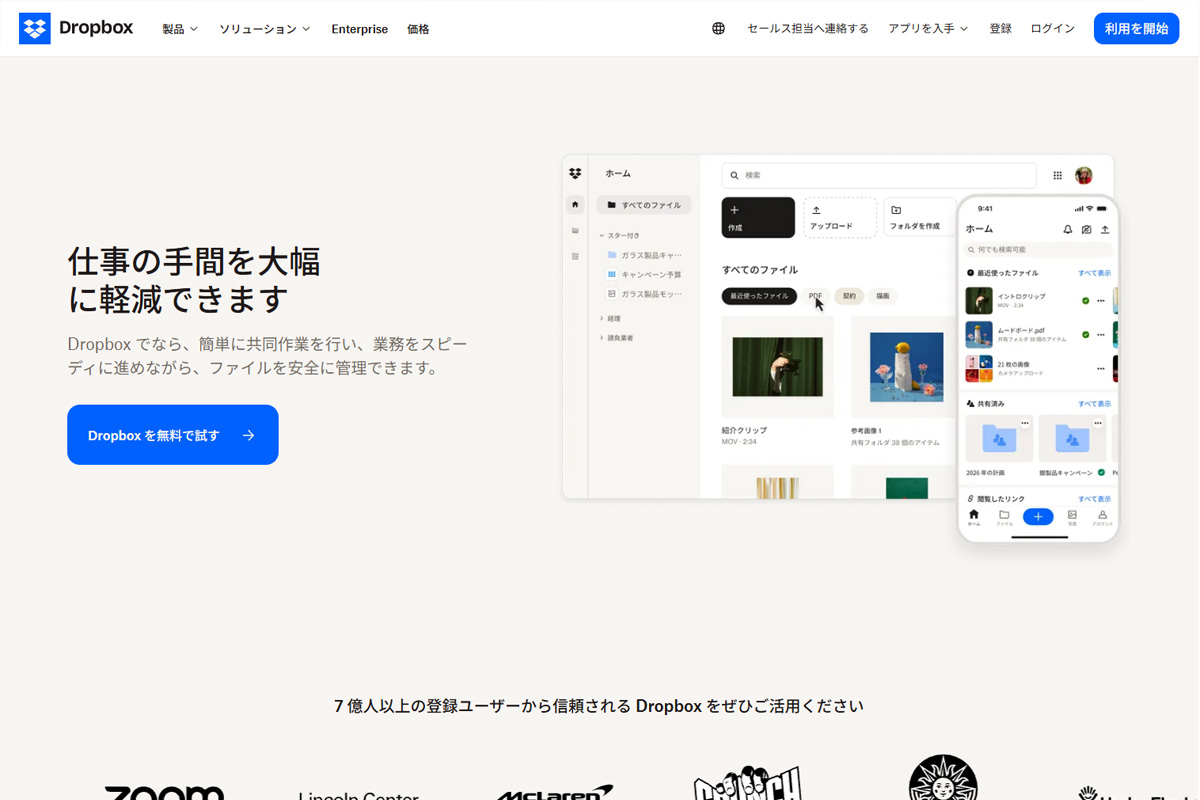Open ガラス製品モッ… starred item
The image size is (1200, 800).
(644, 294)
